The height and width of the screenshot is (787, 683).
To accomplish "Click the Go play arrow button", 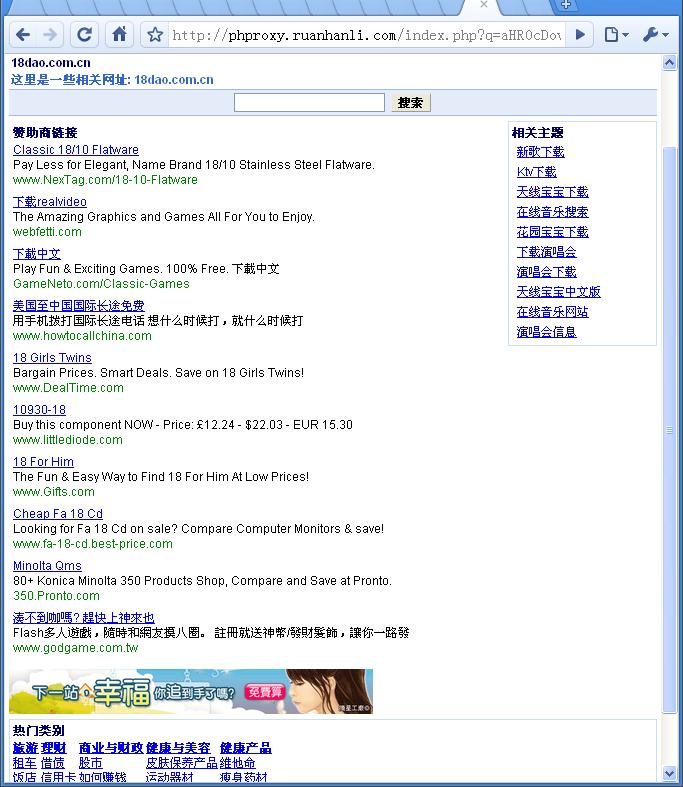I will click(x=580, y=35).
